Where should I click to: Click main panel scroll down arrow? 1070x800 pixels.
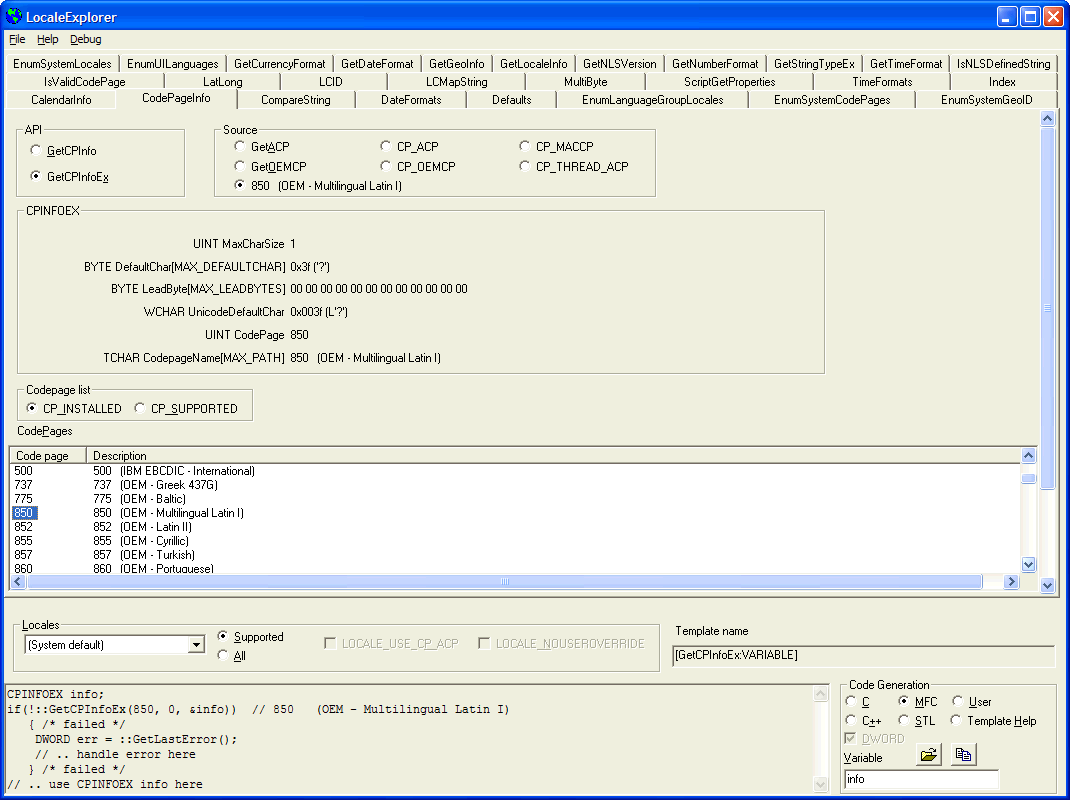[x=1047, y=585]
